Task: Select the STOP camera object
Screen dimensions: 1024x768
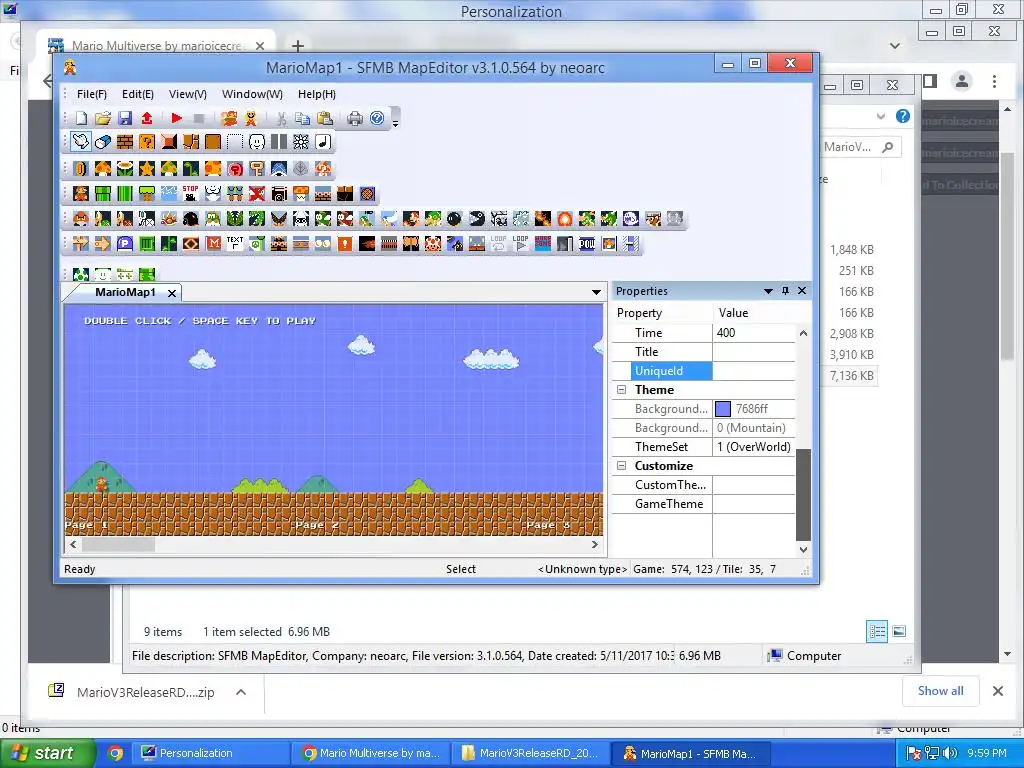Action: pos(191,194)
